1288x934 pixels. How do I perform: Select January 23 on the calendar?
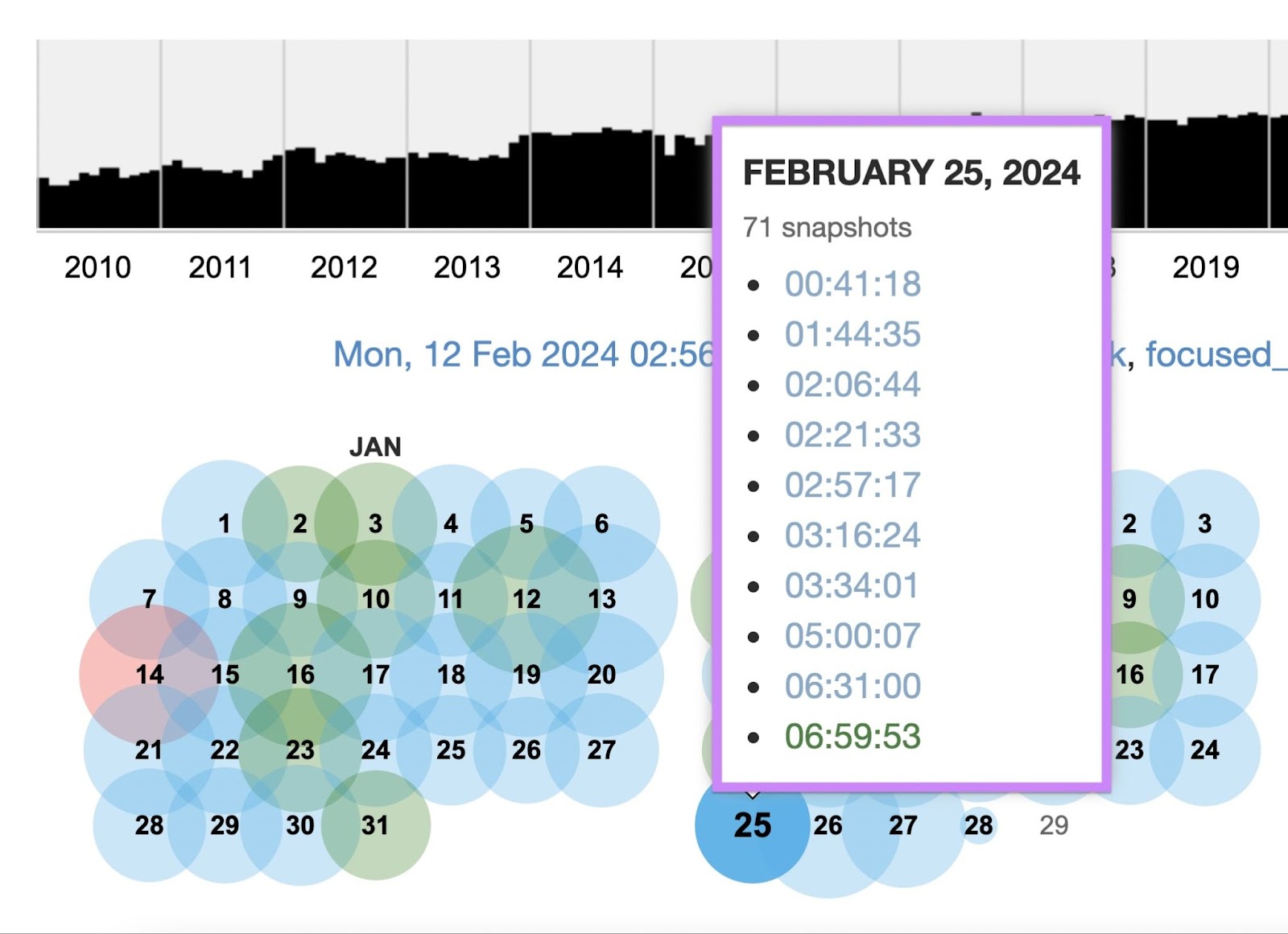coord(299,750)
